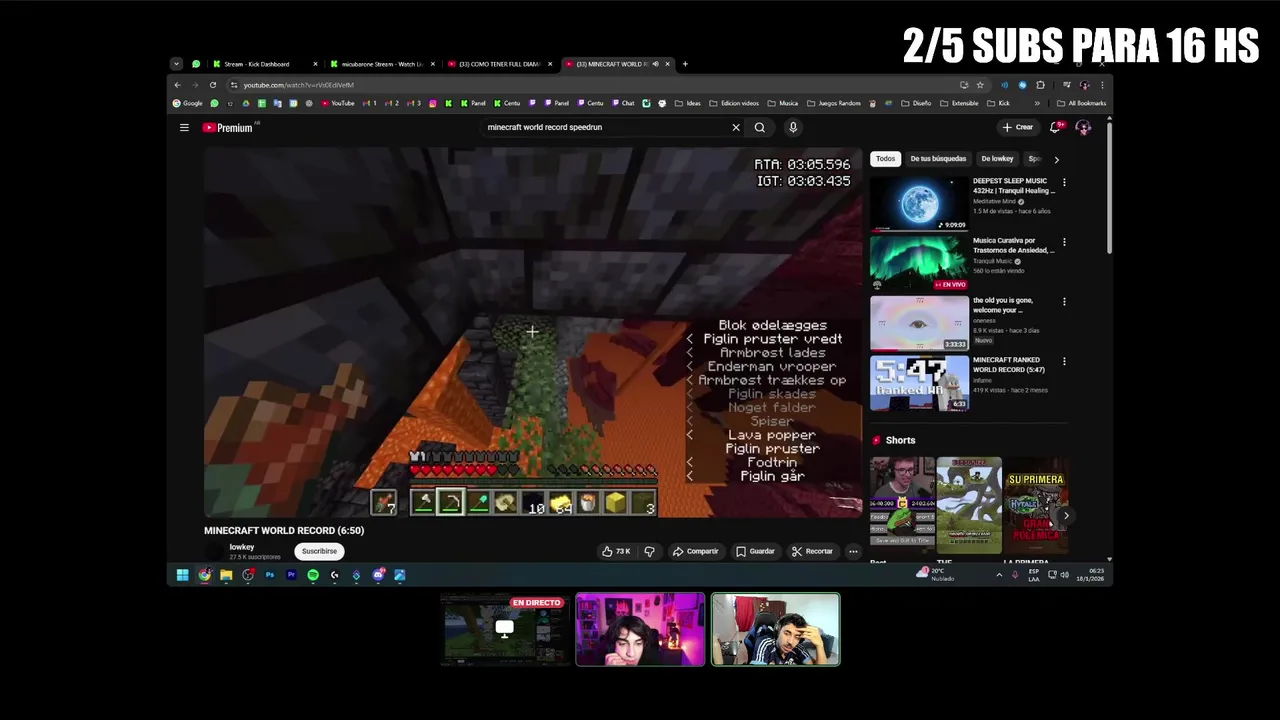1280x720 pixels.
Task: Select the De lowkey filter chip
Action: point(997,159)
